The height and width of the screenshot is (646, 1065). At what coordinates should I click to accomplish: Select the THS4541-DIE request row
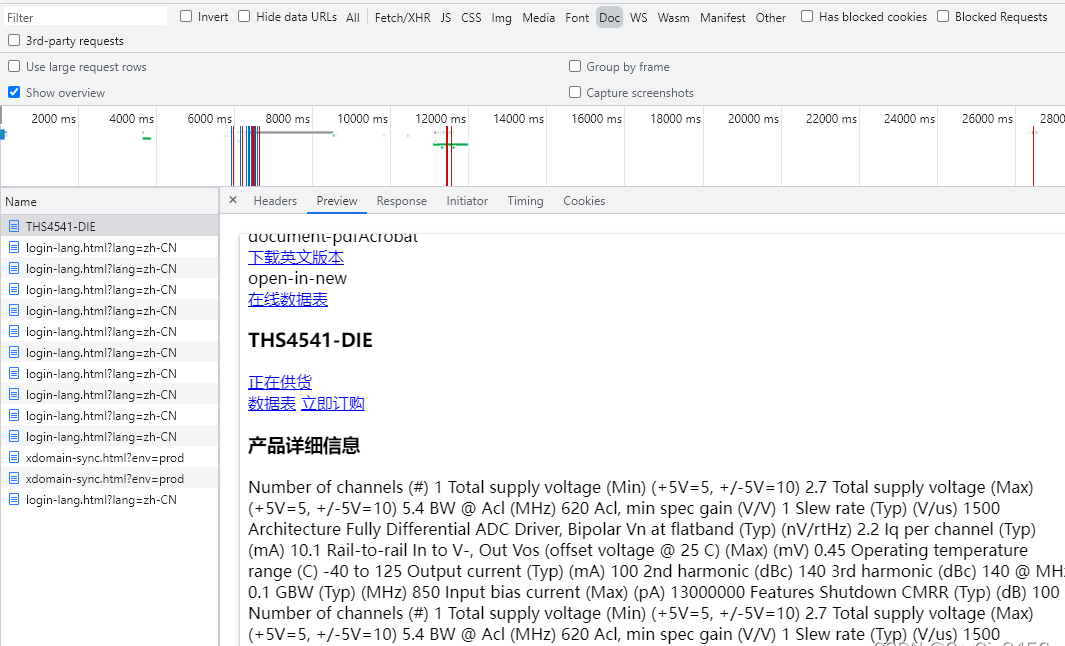click(x=109, y=226)
